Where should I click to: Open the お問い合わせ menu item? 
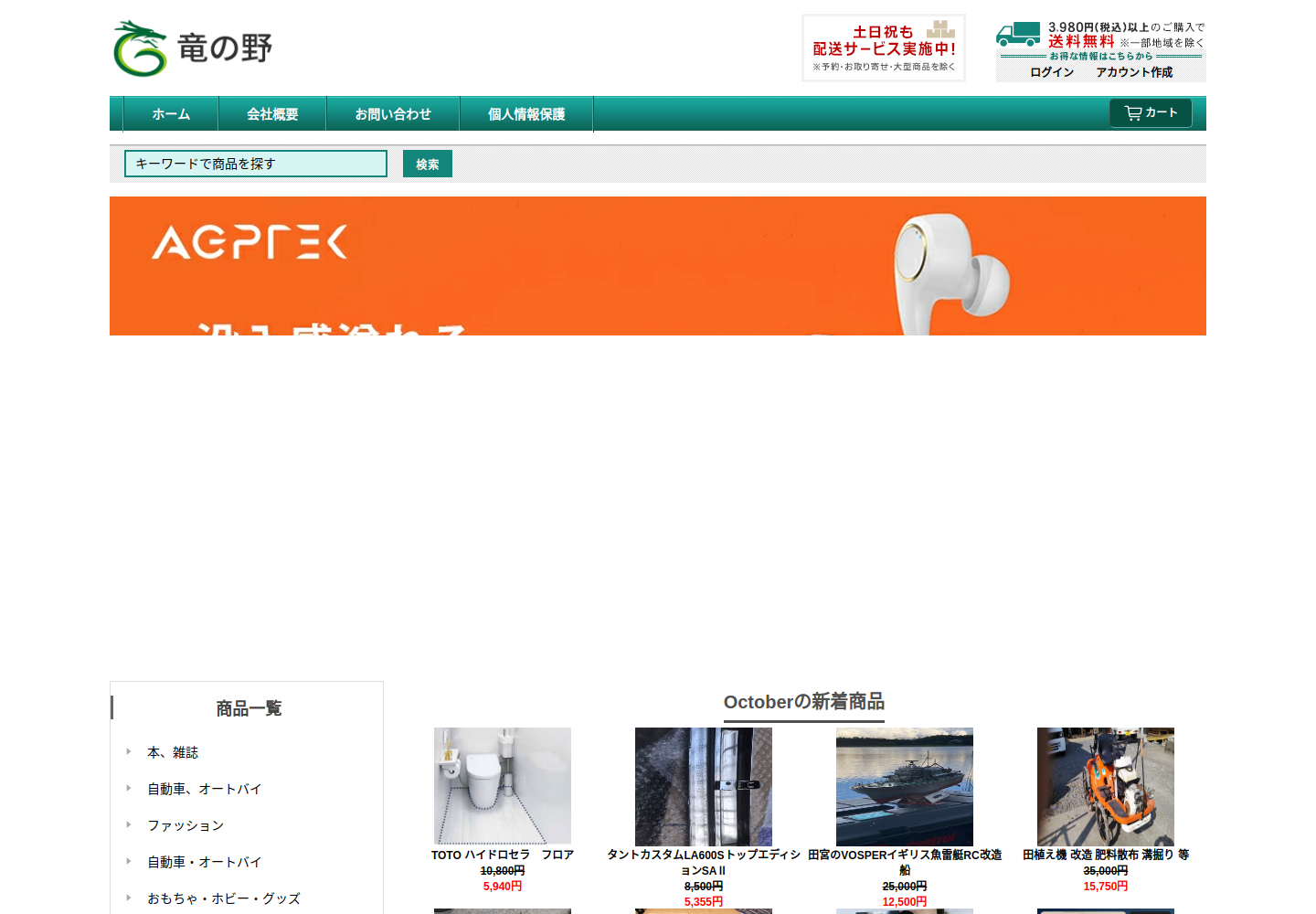(393, 114)
